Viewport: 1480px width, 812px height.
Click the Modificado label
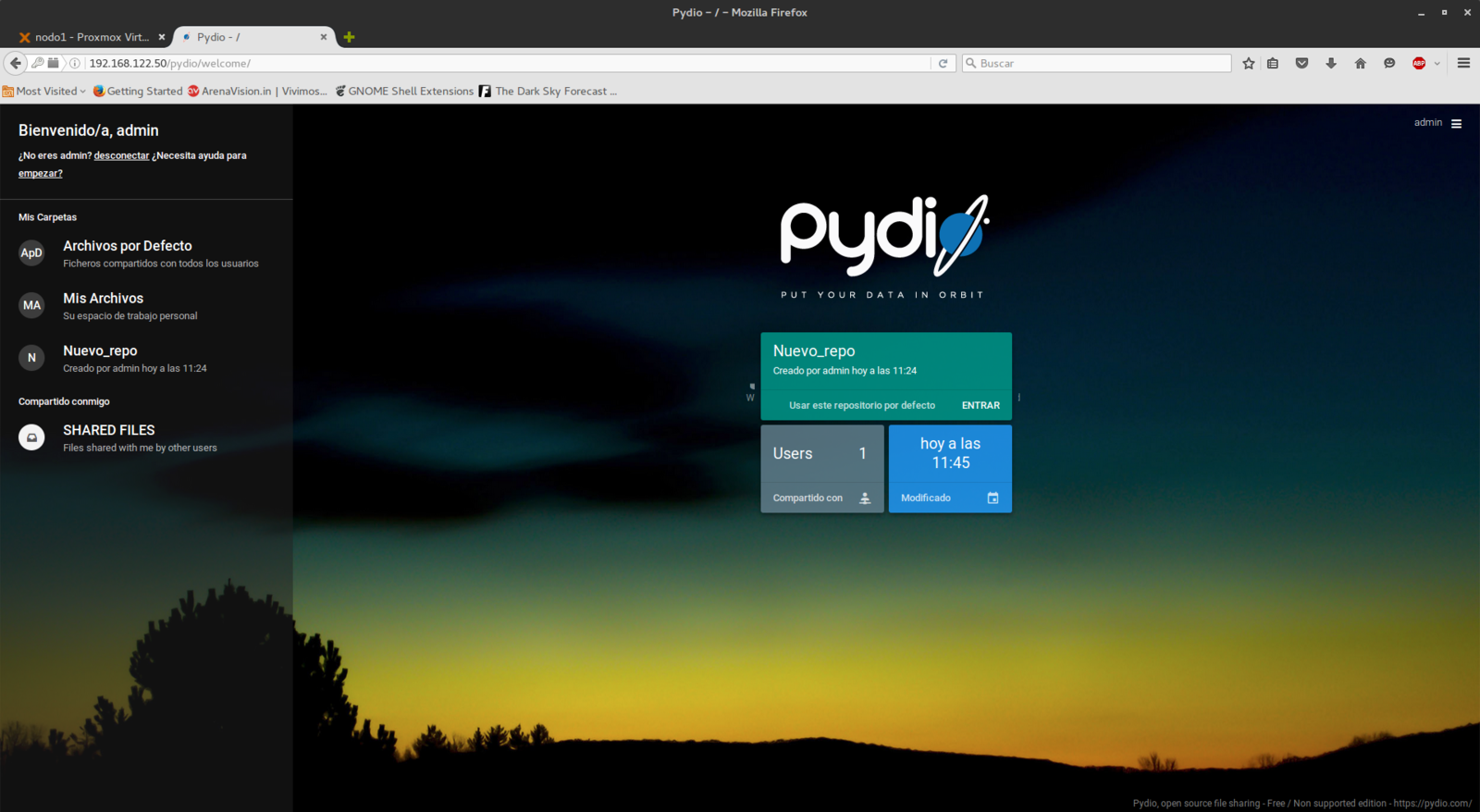click(926, 498)
